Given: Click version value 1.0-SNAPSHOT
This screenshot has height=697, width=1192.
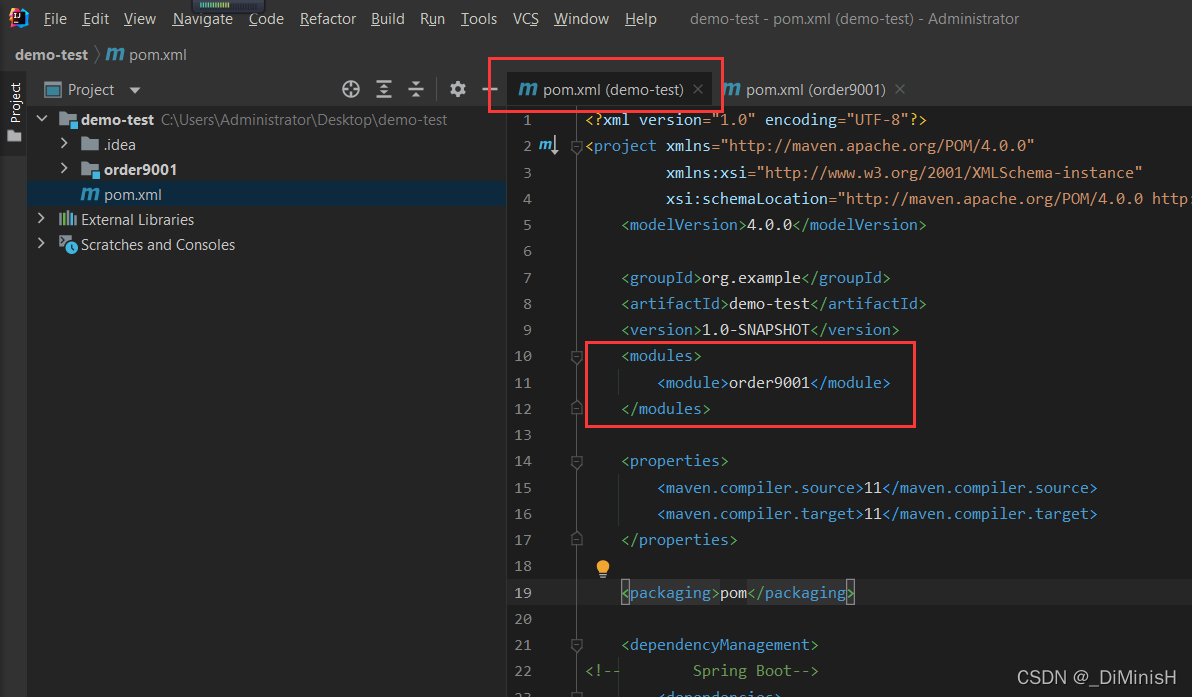Looking at the screenshot, I should pos(756,330).
